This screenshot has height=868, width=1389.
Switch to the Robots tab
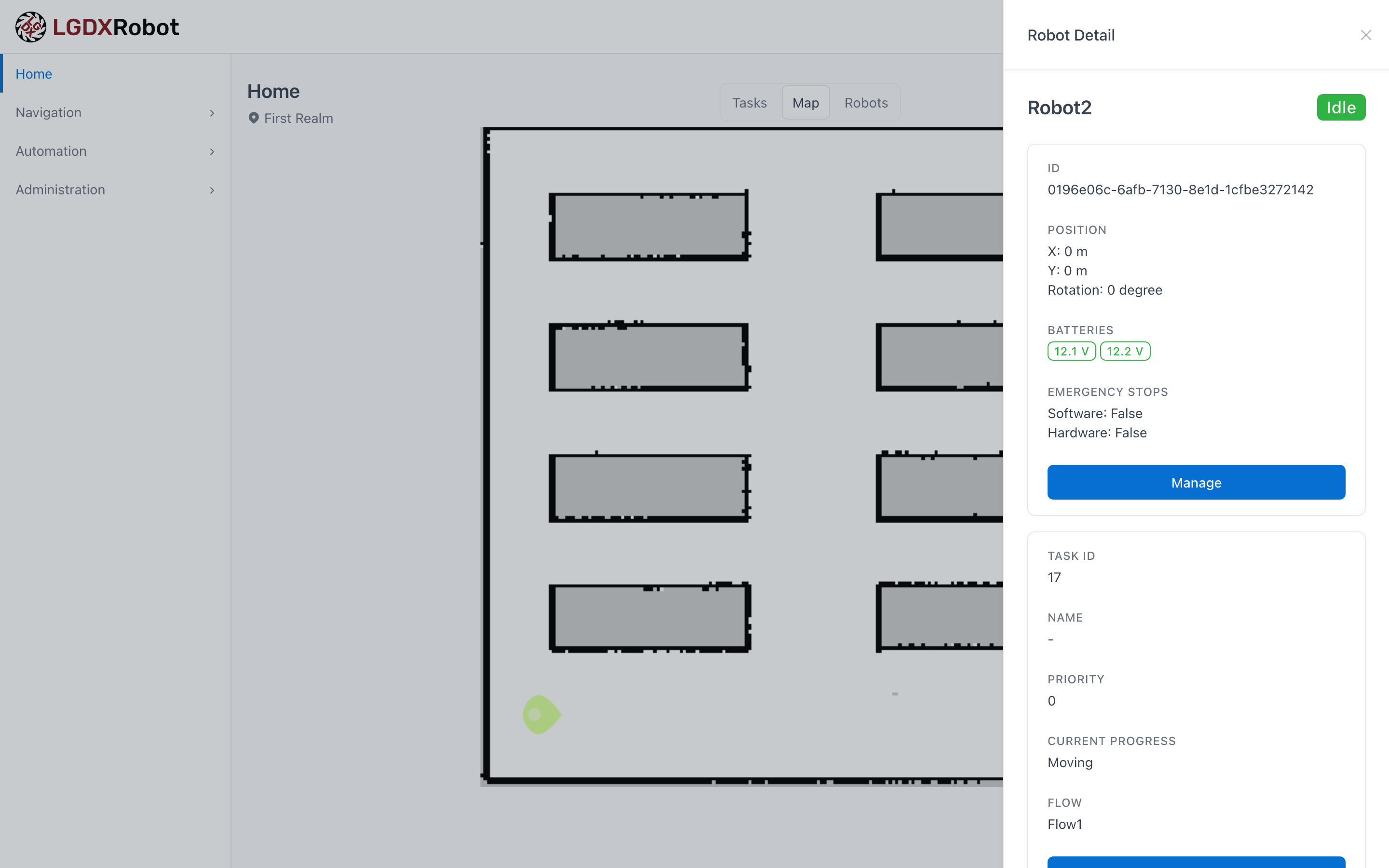[866, 103]
